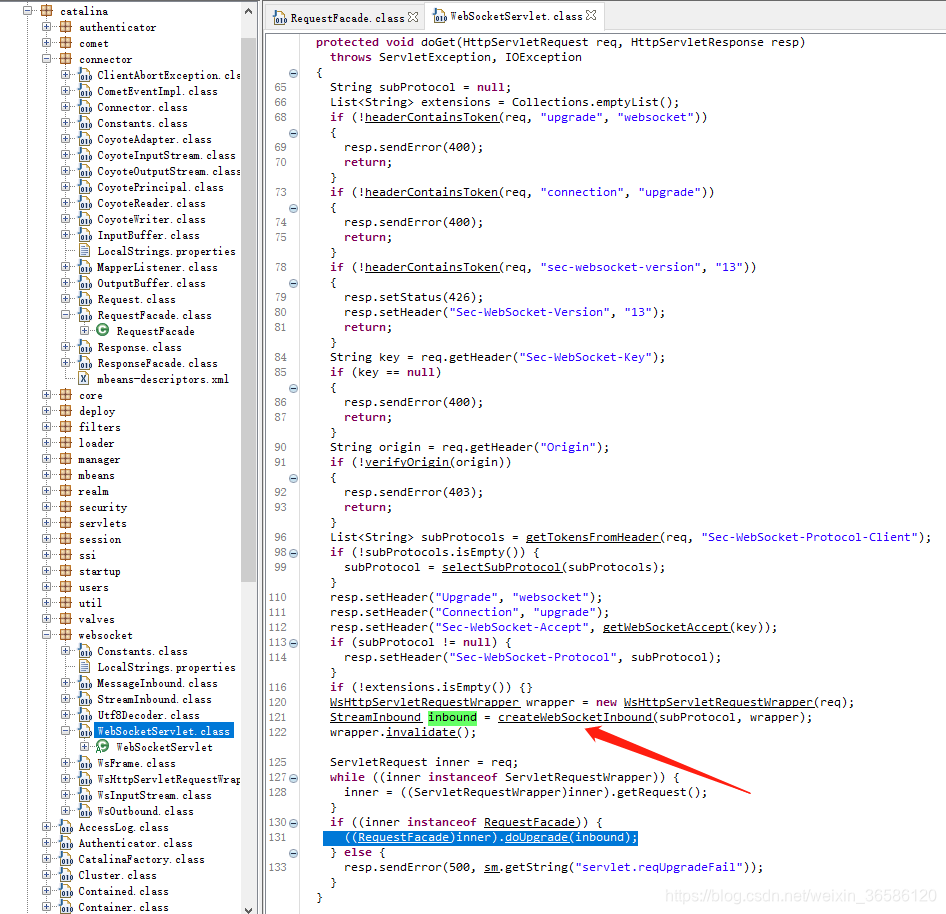This screenshot has width=946, height=914.
Task: Click the Connector.class file icon
Action: (85, 107)
